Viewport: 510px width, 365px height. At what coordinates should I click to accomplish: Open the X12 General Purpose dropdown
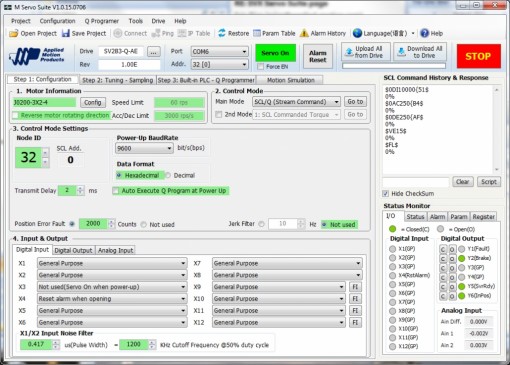[279, 322]
